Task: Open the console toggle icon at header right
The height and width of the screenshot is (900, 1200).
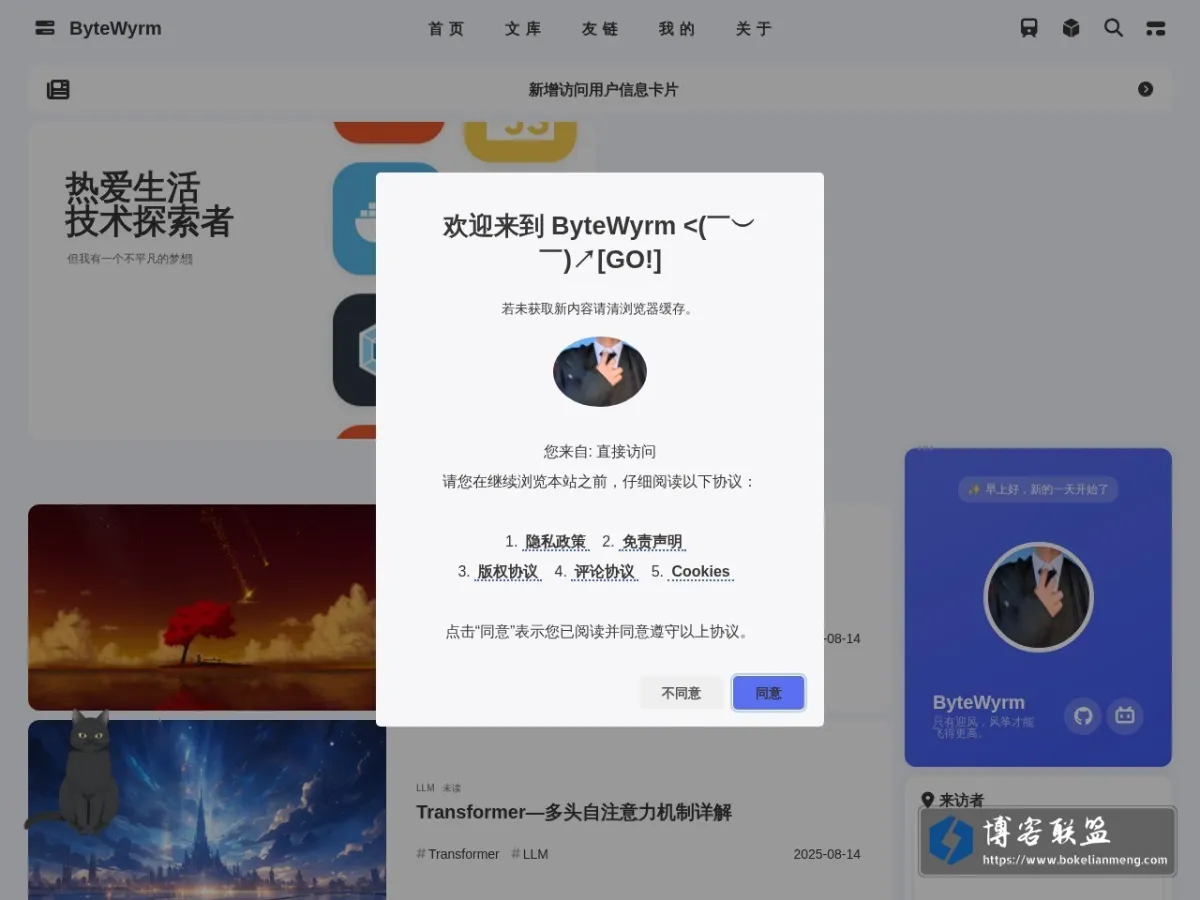Action: (1156, 28)
